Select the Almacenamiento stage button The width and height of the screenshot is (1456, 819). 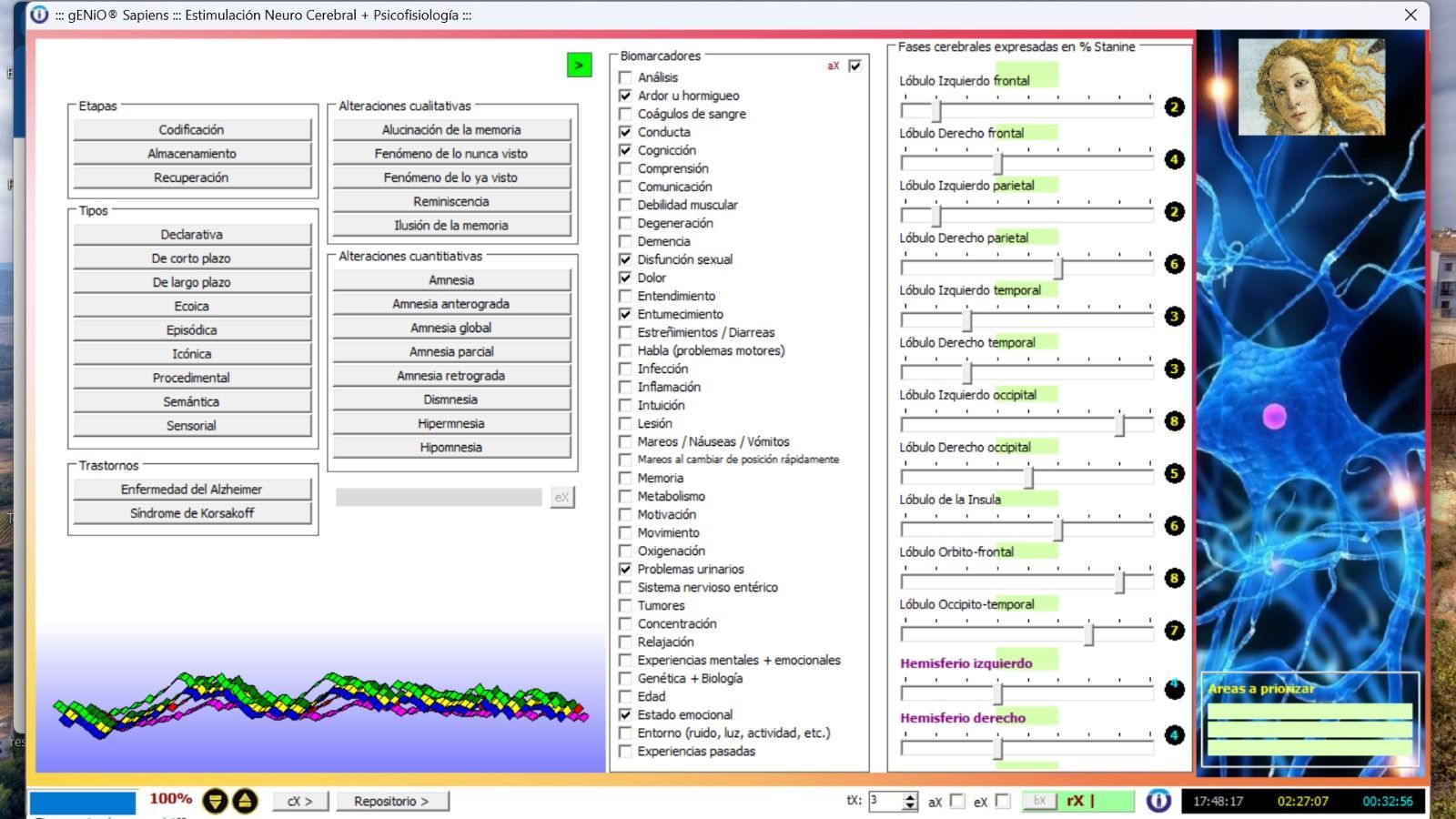click(192, 154)
